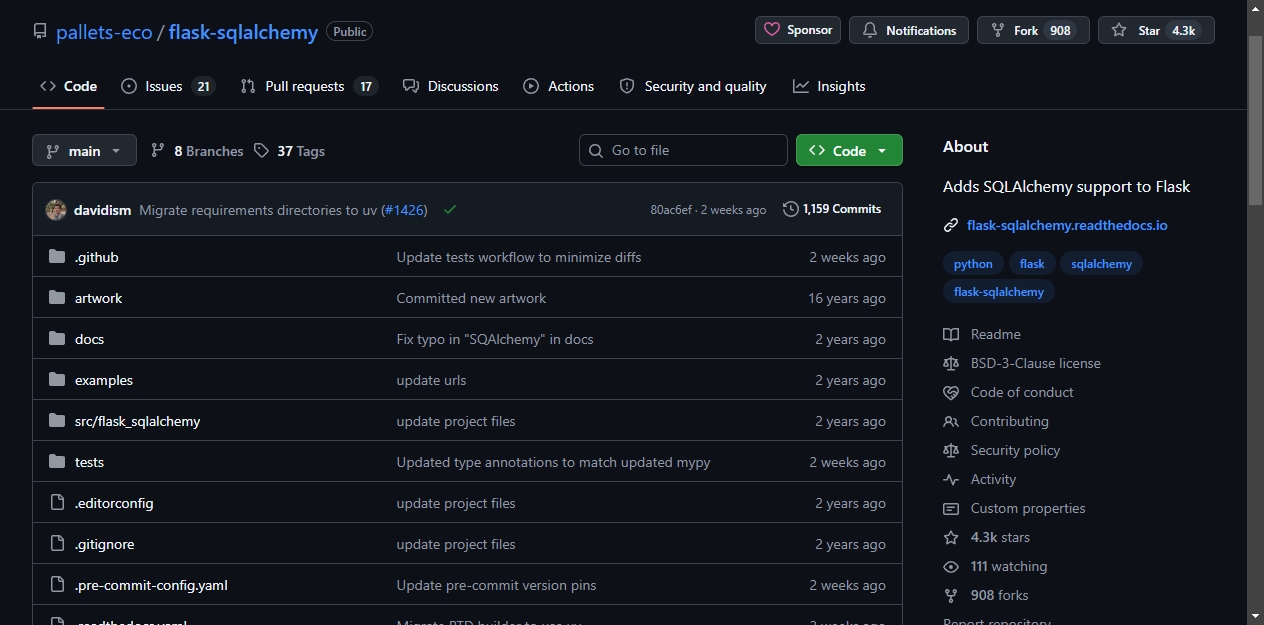Click the eye icon by 111 watching

coord(951,566)
